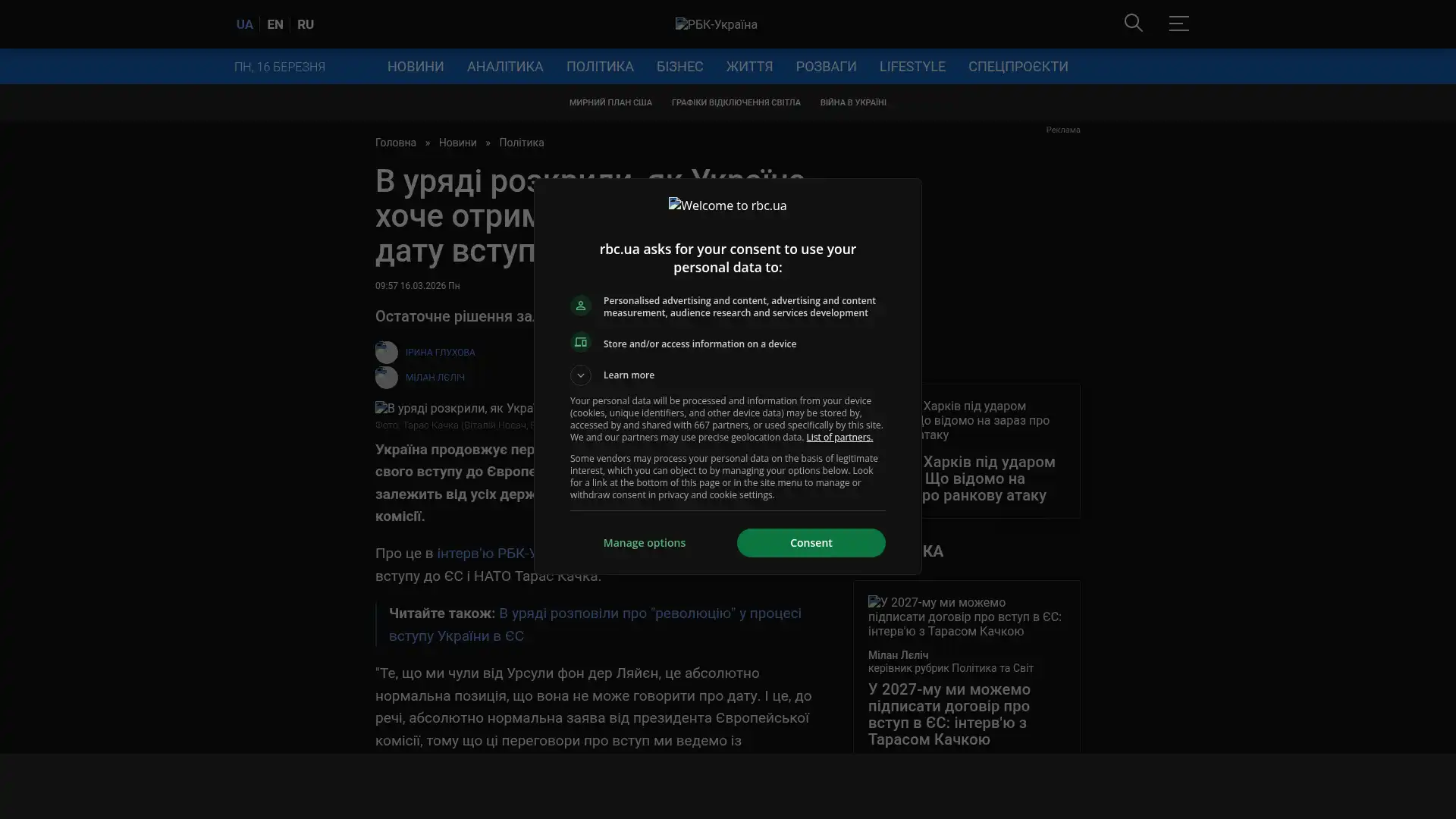1456x819 pixels.
Task: Open the СПЕЦПРОЄКТИ menu section
Action: pos(1017,67)
